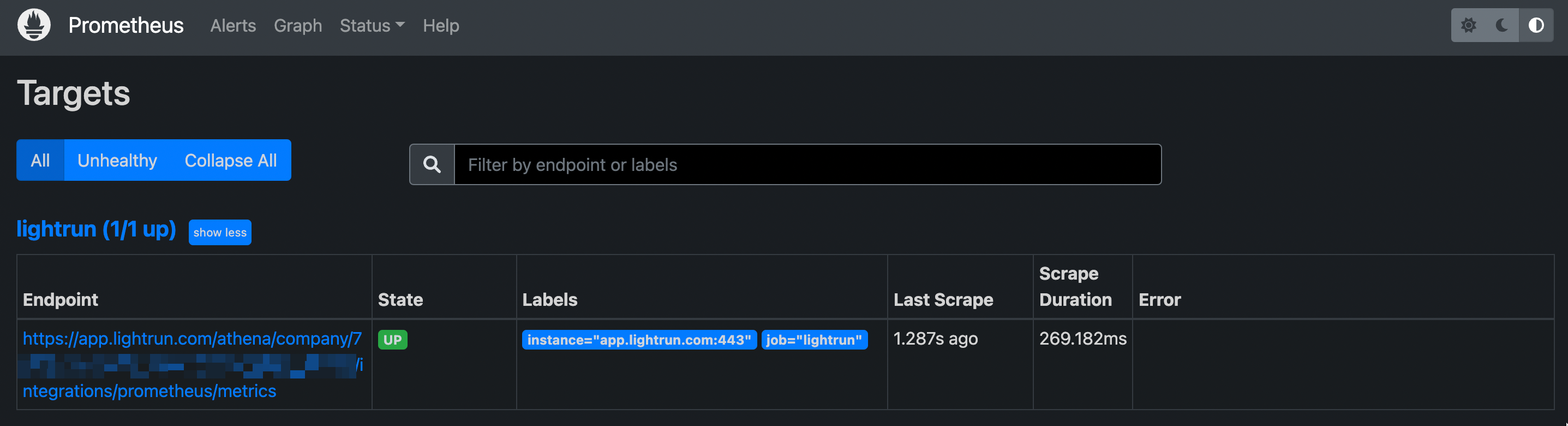Click the green UP state badge
This screenshot has height=426, width=1568.
point(393,340)
